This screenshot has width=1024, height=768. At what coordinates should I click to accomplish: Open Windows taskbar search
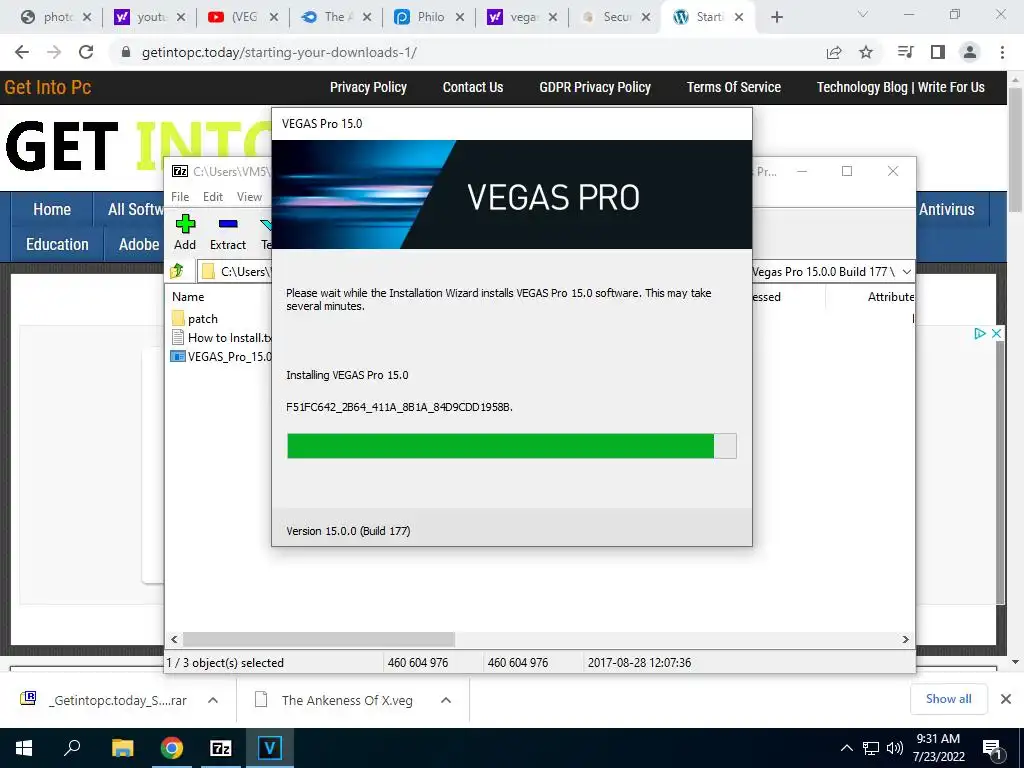click(72, 748)
